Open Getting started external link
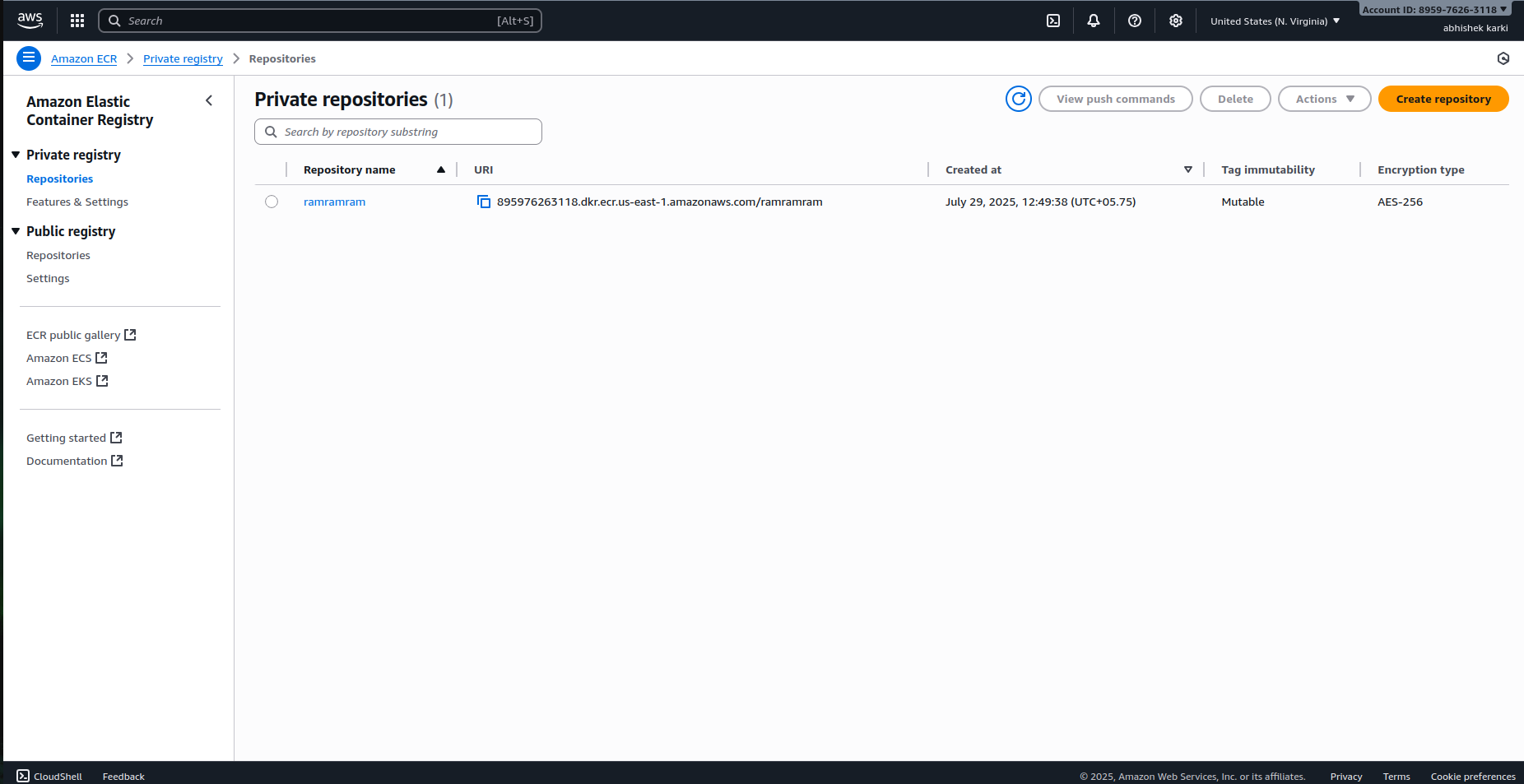Viewport: 1524px width, 784px height. (74, 438)
